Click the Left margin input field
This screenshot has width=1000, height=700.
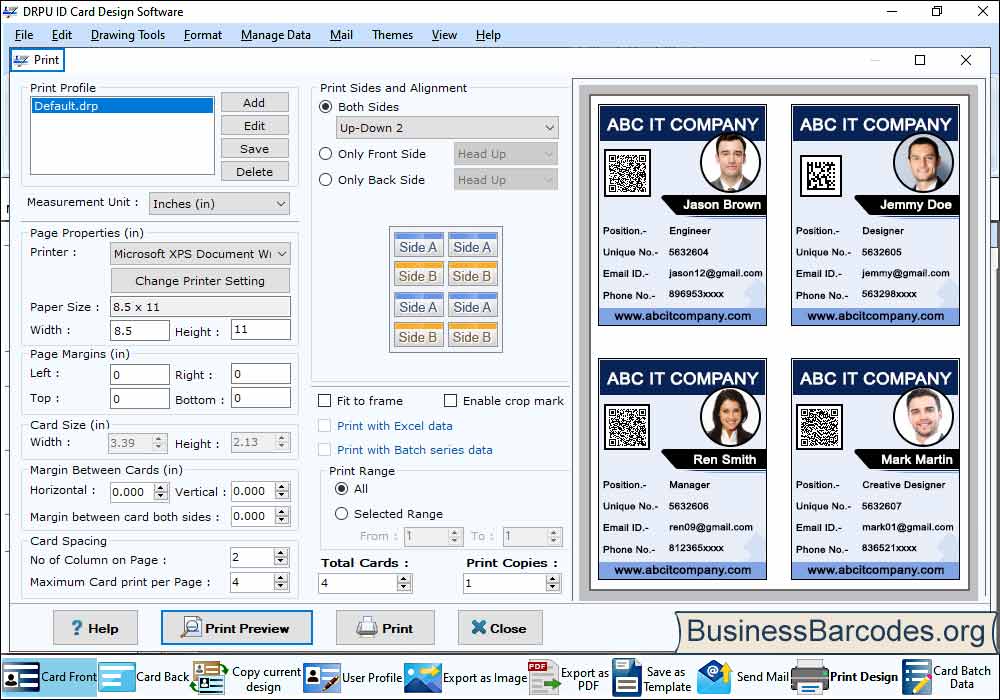coord(140,374)
